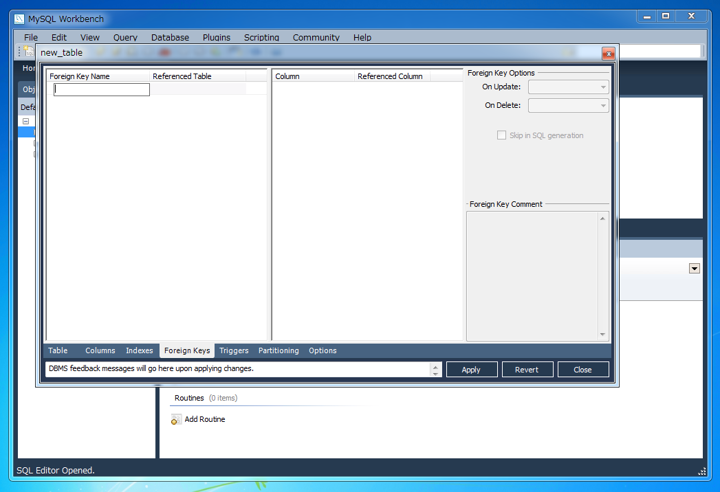The image size is (720, 492).
Task: Click the new SQL file toolbar icon
Action: [29, 51]
